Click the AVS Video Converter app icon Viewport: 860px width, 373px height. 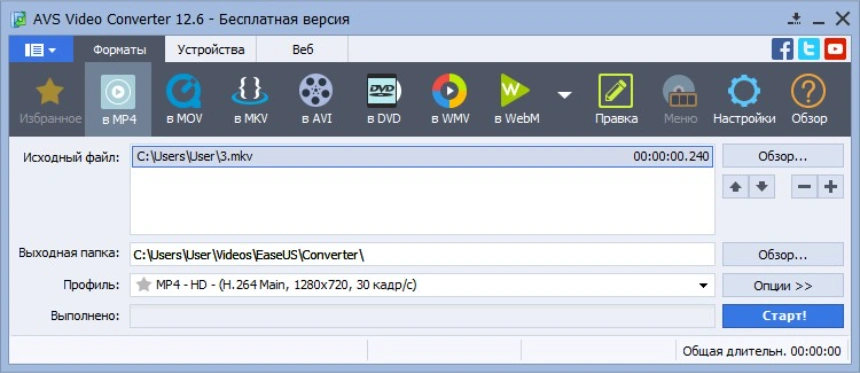[x=20, y=20]
